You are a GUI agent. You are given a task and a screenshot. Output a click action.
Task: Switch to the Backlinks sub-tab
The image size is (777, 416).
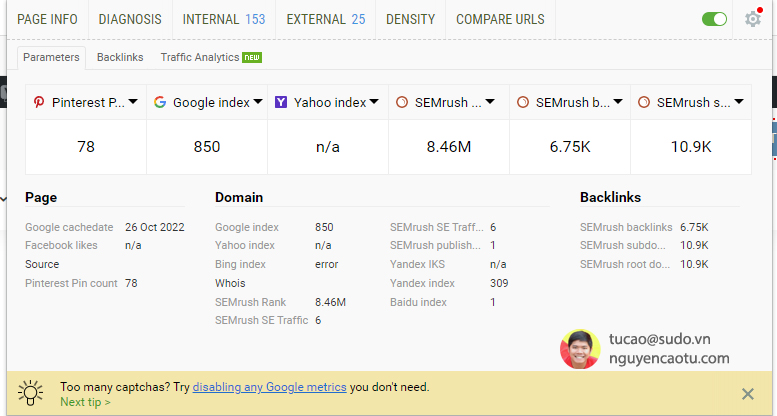pos(120,58)
